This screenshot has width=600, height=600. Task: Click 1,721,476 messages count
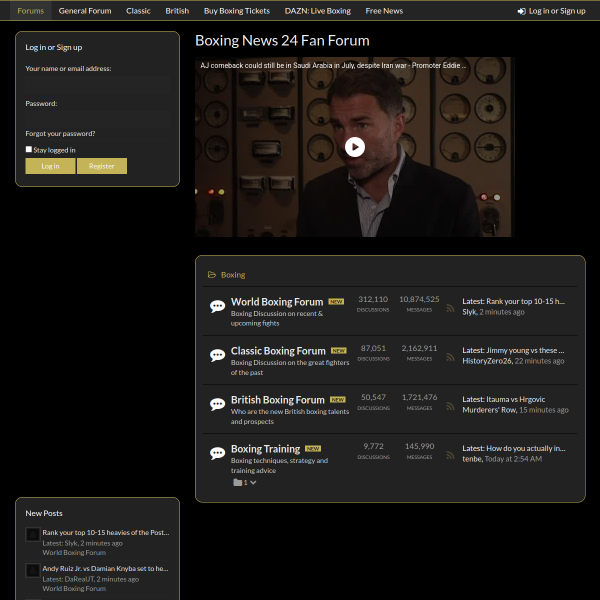[x=419, y=397]
